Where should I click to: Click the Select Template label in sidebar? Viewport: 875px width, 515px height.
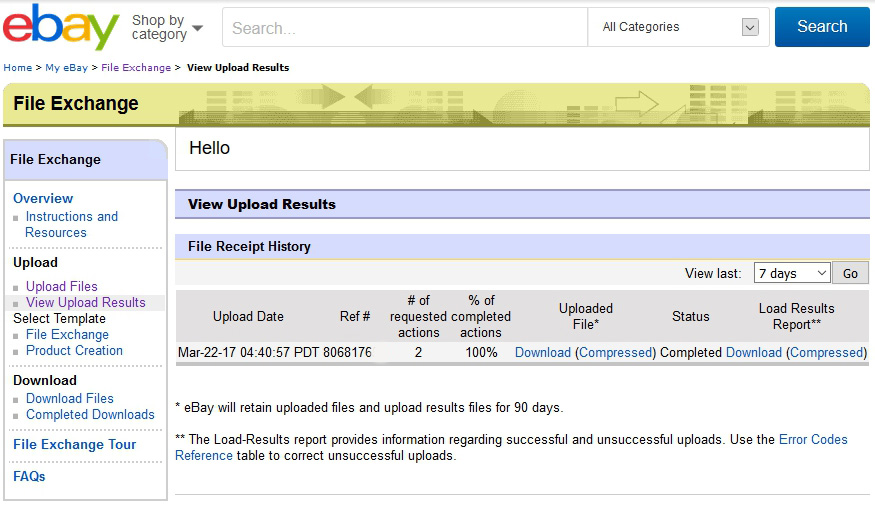(x=59, y=319)
